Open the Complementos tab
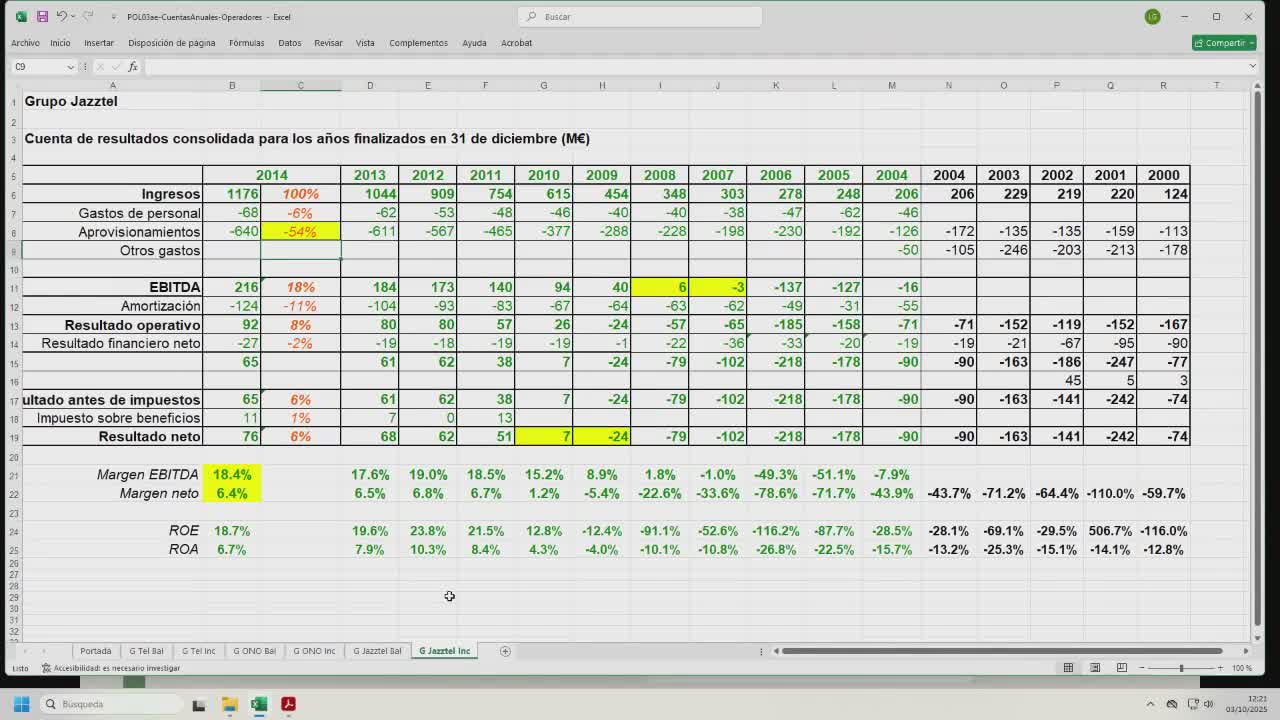Screen dimensions: 1280x720 click(x=418, y=43)
